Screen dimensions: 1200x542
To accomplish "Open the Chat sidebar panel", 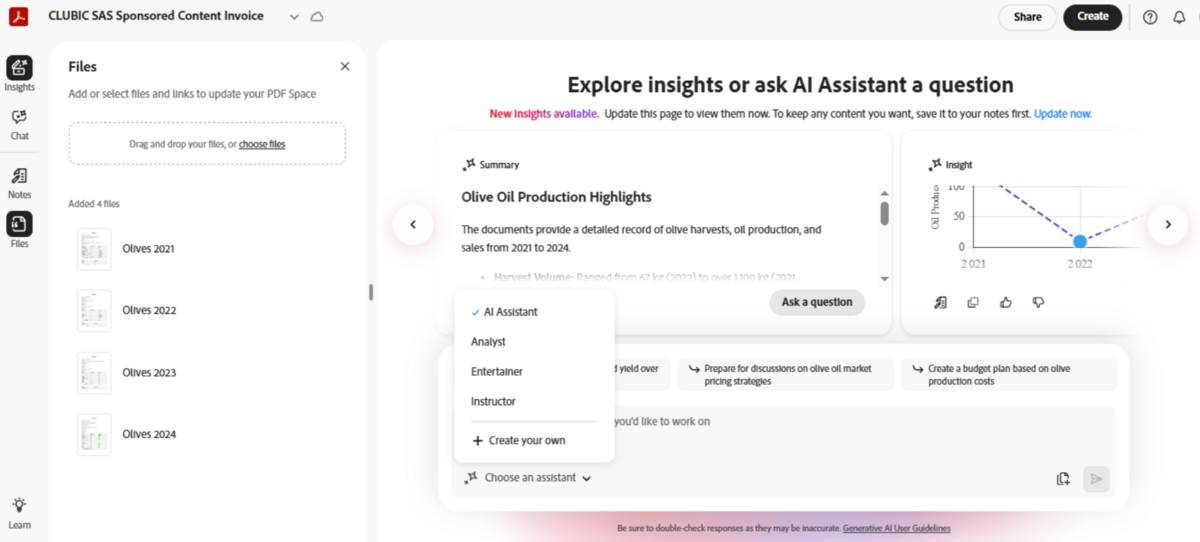I will click(x=19, y=118).
